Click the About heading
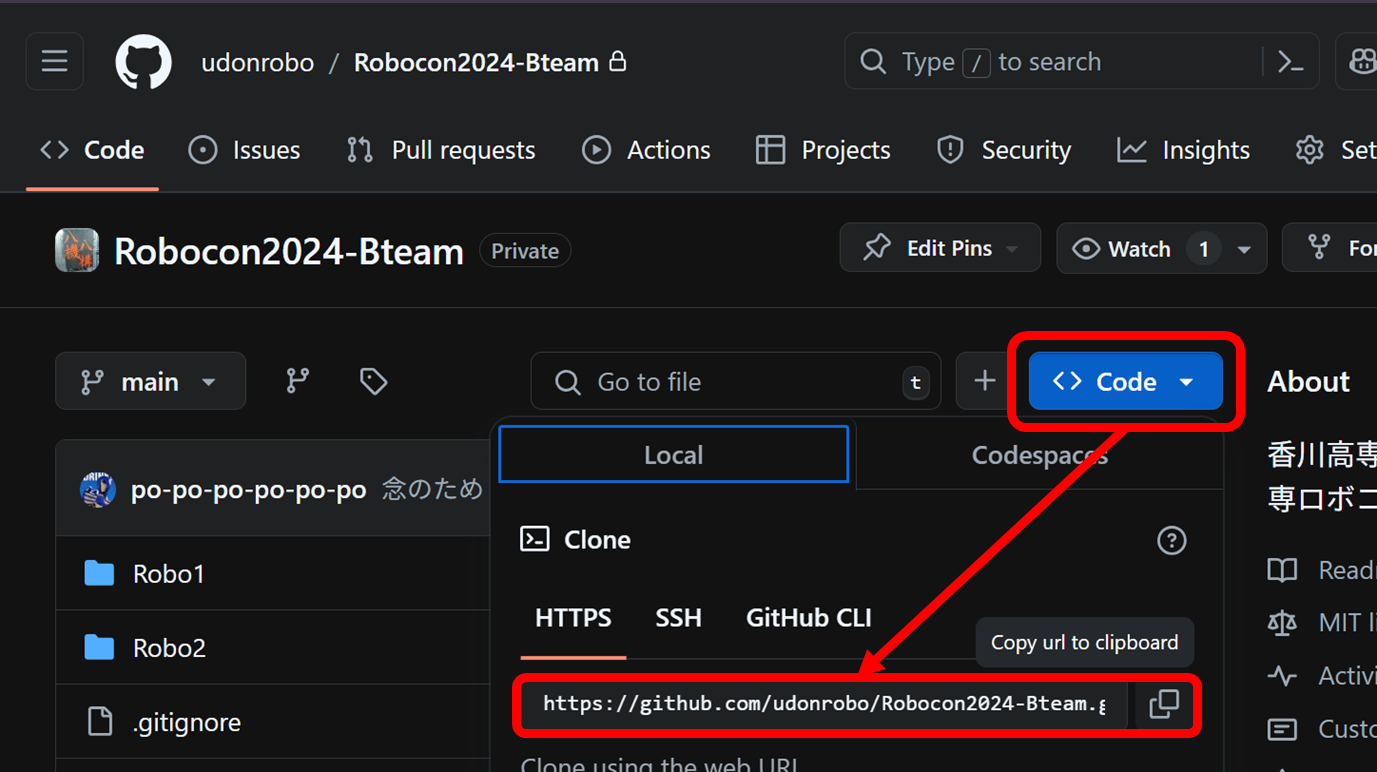Screen dimensions: 1377x772 [x=1308, y=381]
